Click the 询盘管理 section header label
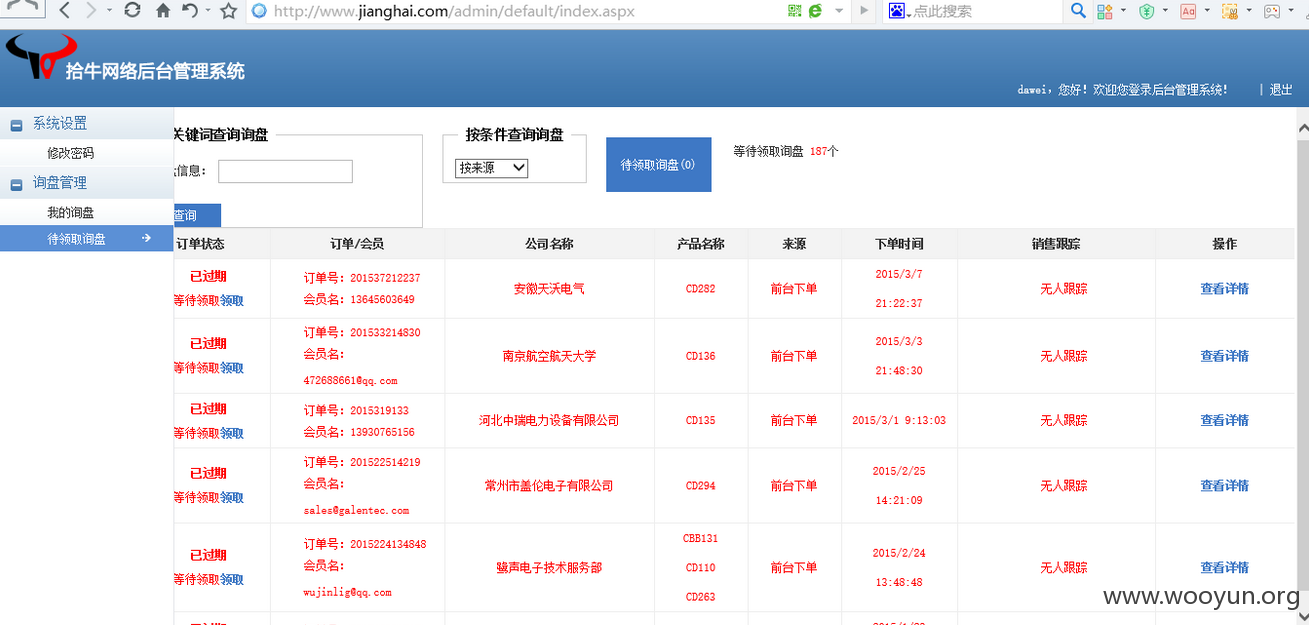Image resolution: width=1309 pixels, height=625 pixels. point(60,182)
